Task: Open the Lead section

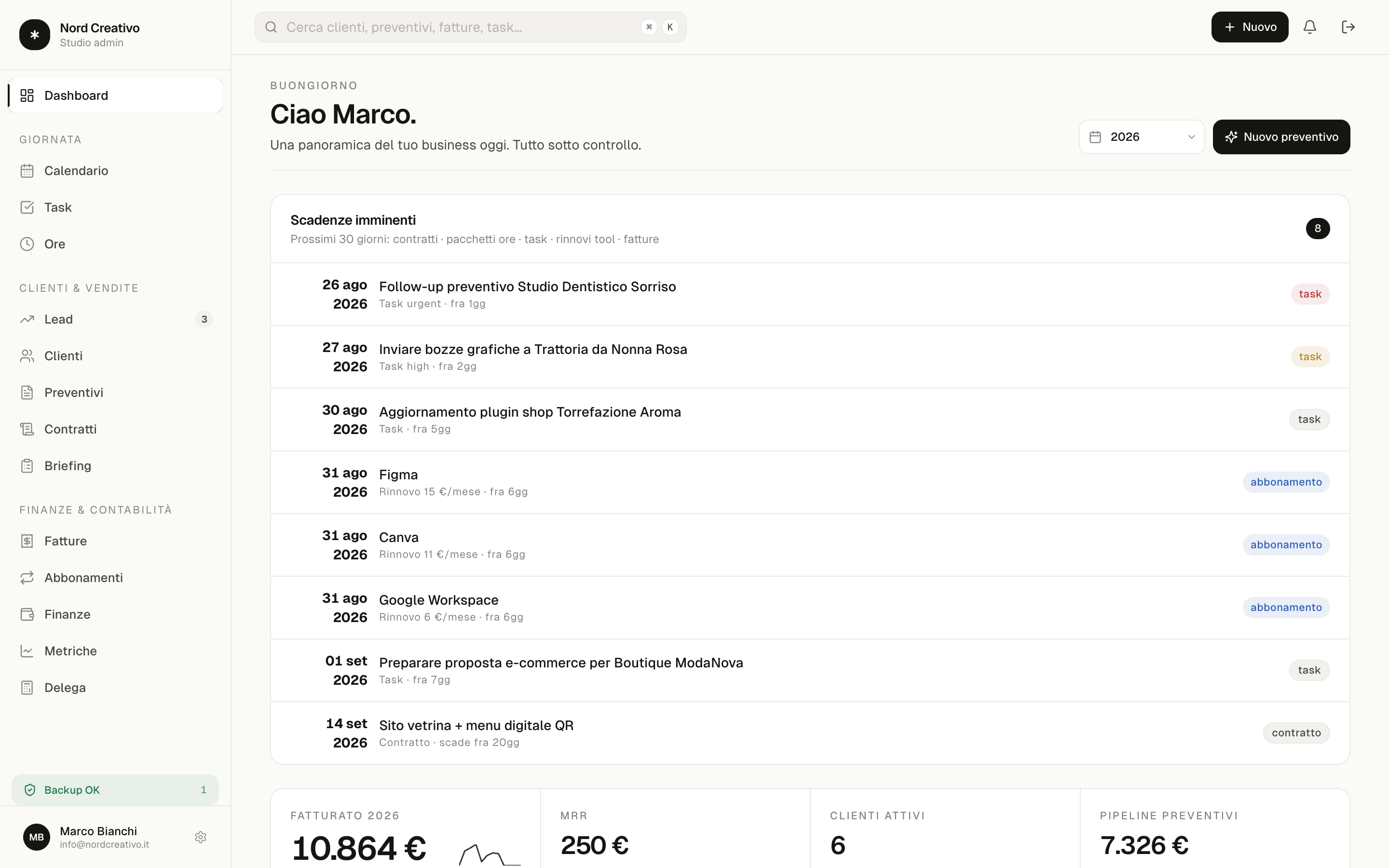Action: [x=115, y=319]
